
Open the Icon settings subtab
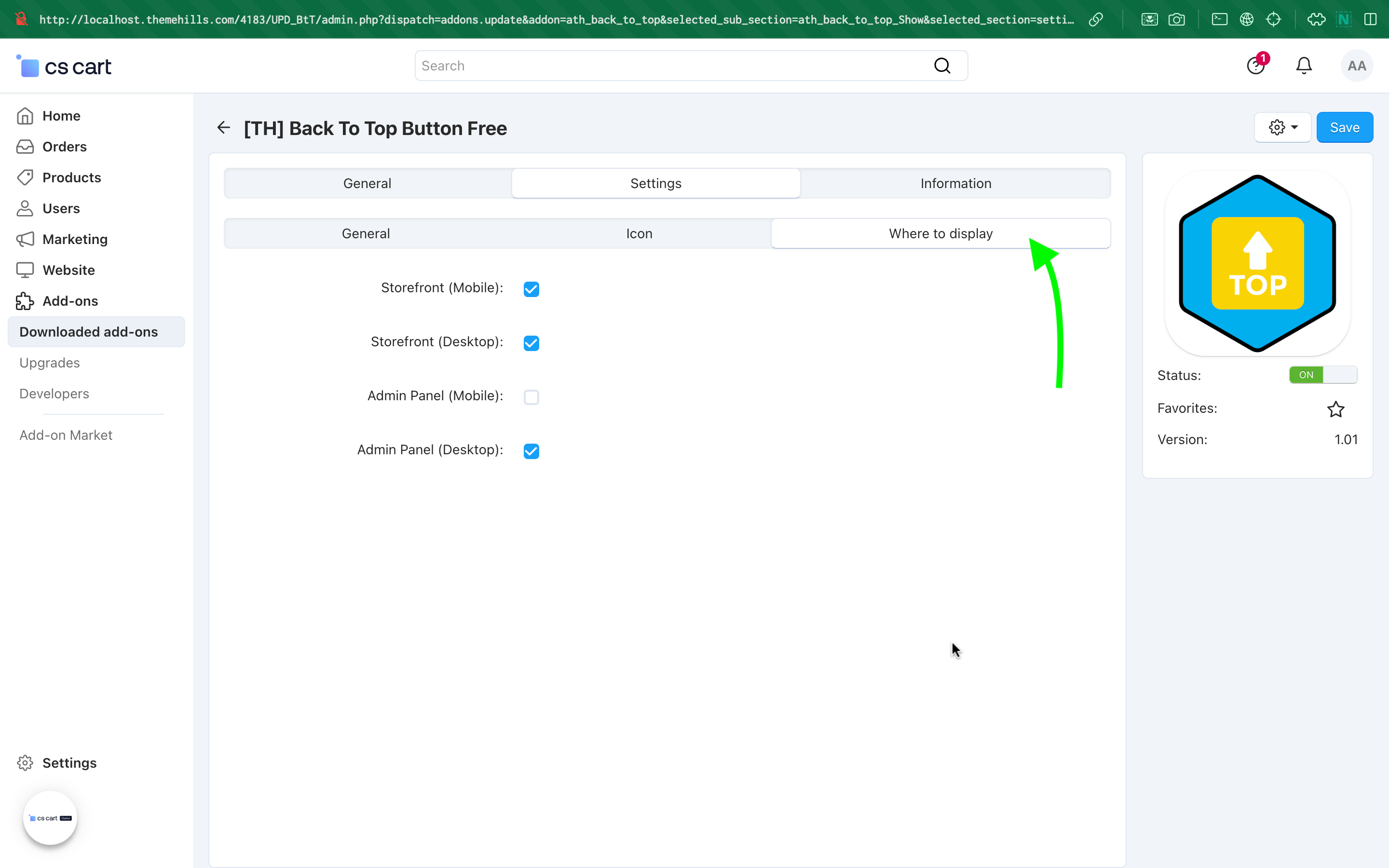point(639,233)
